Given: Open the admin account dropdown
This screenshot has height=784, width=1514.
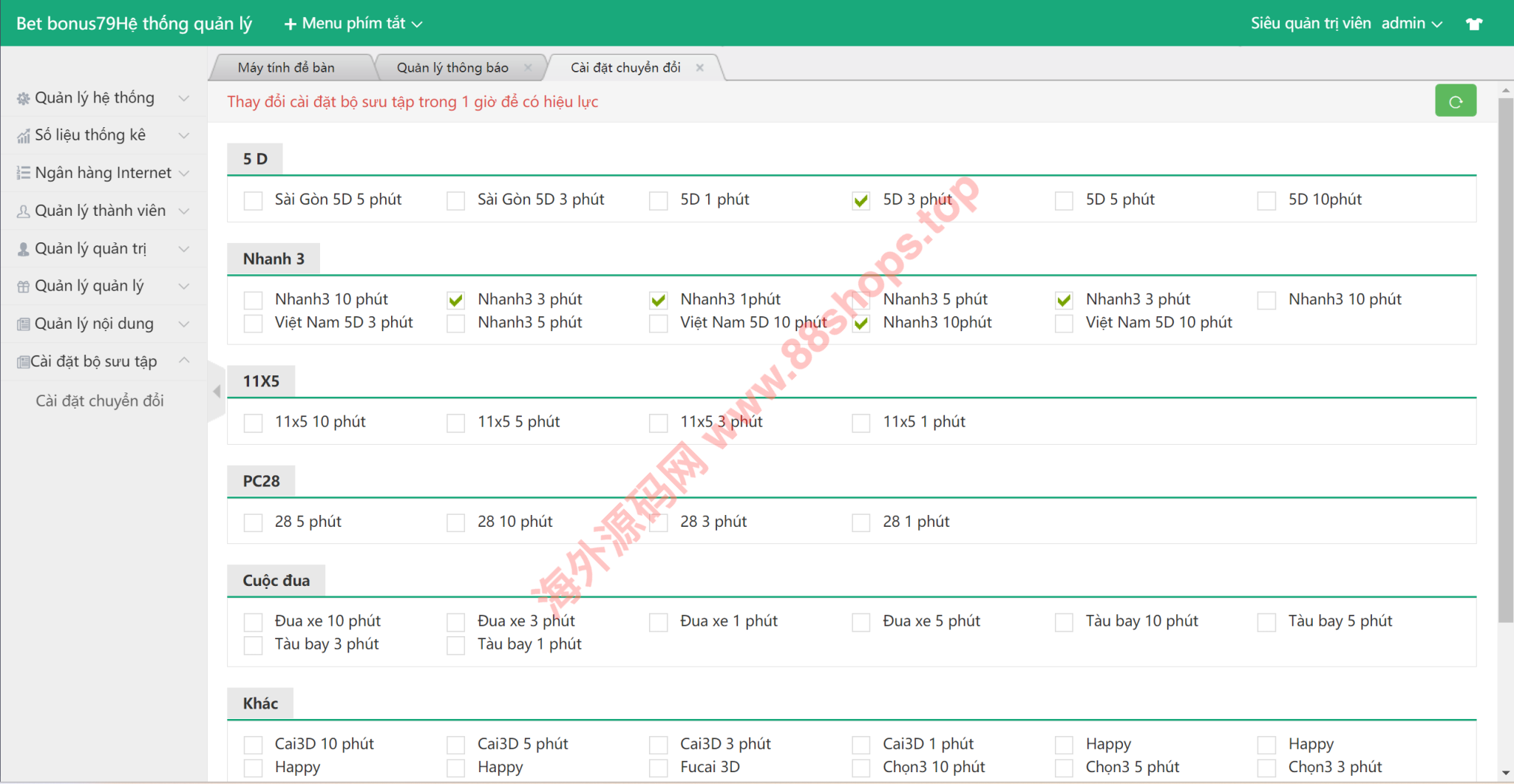Looking at the screenshot, I should pos(1411,24).
